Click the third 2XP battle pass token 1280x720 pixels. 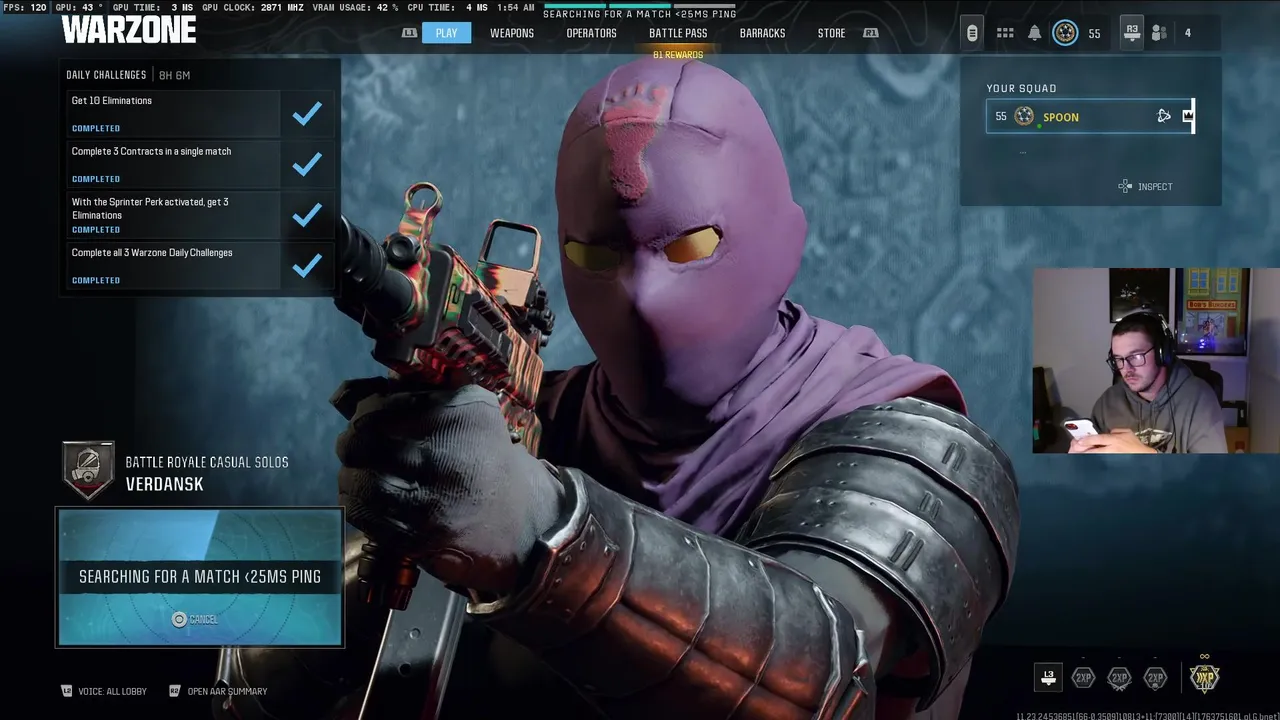pos(1155,677)
